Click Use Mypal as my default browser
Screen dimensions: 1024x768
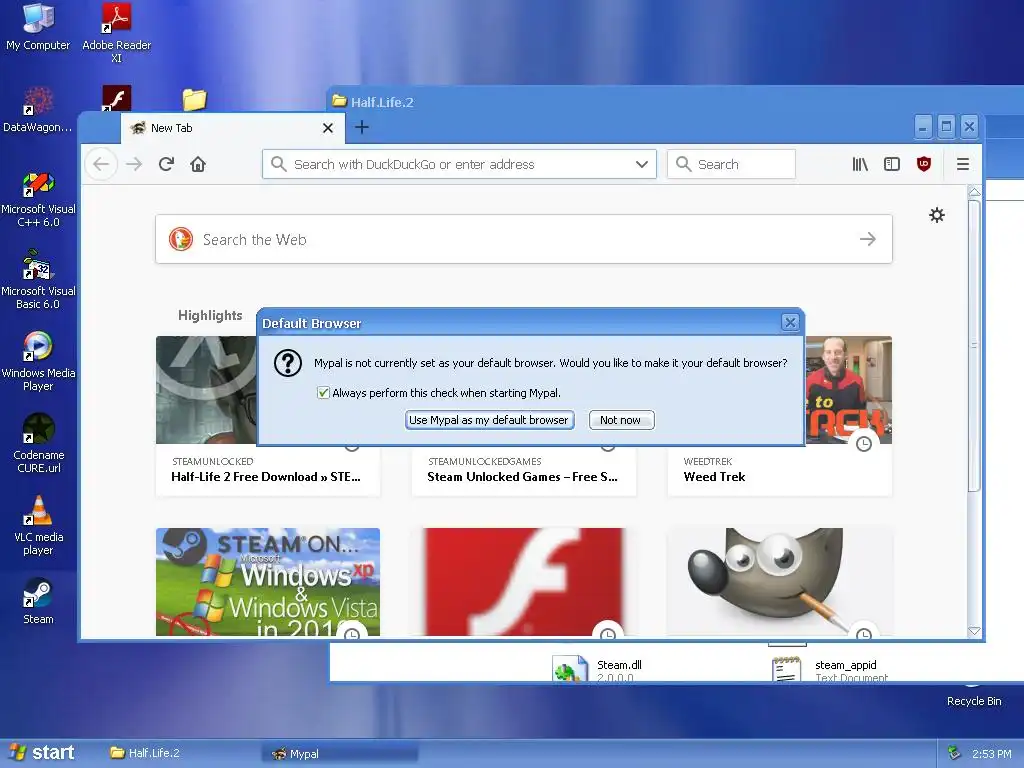click(489, 420)
